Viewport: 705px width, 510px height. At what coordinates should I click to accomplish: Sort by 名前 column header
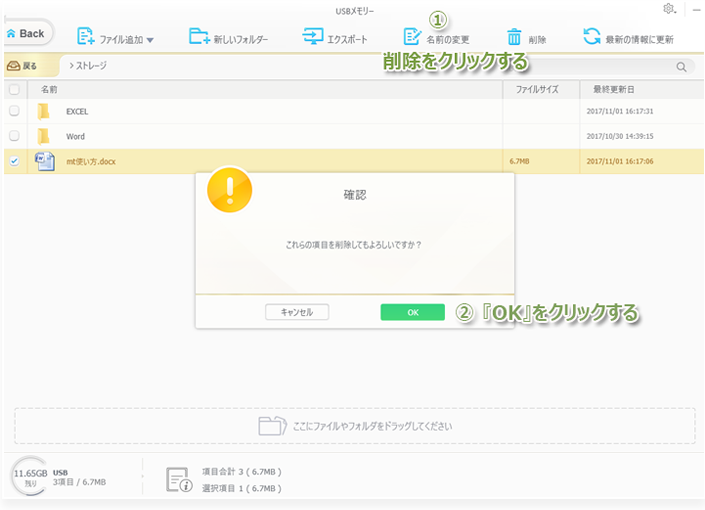[49, 89]
